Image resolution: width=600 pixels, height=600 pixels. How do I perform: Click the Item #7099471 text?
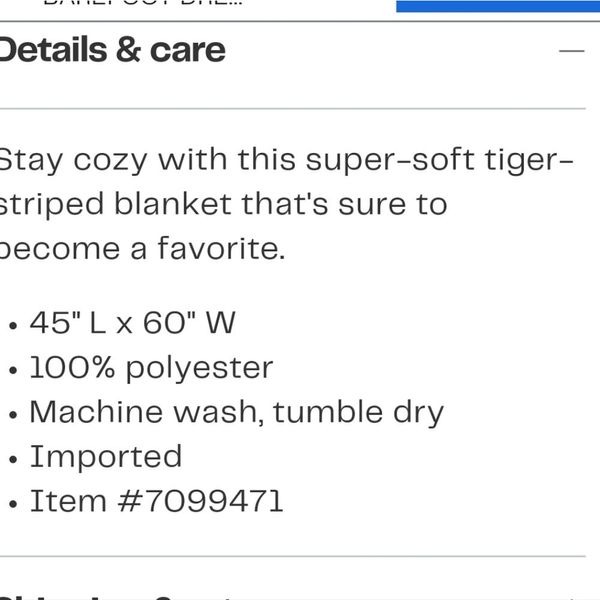[157, 501]
